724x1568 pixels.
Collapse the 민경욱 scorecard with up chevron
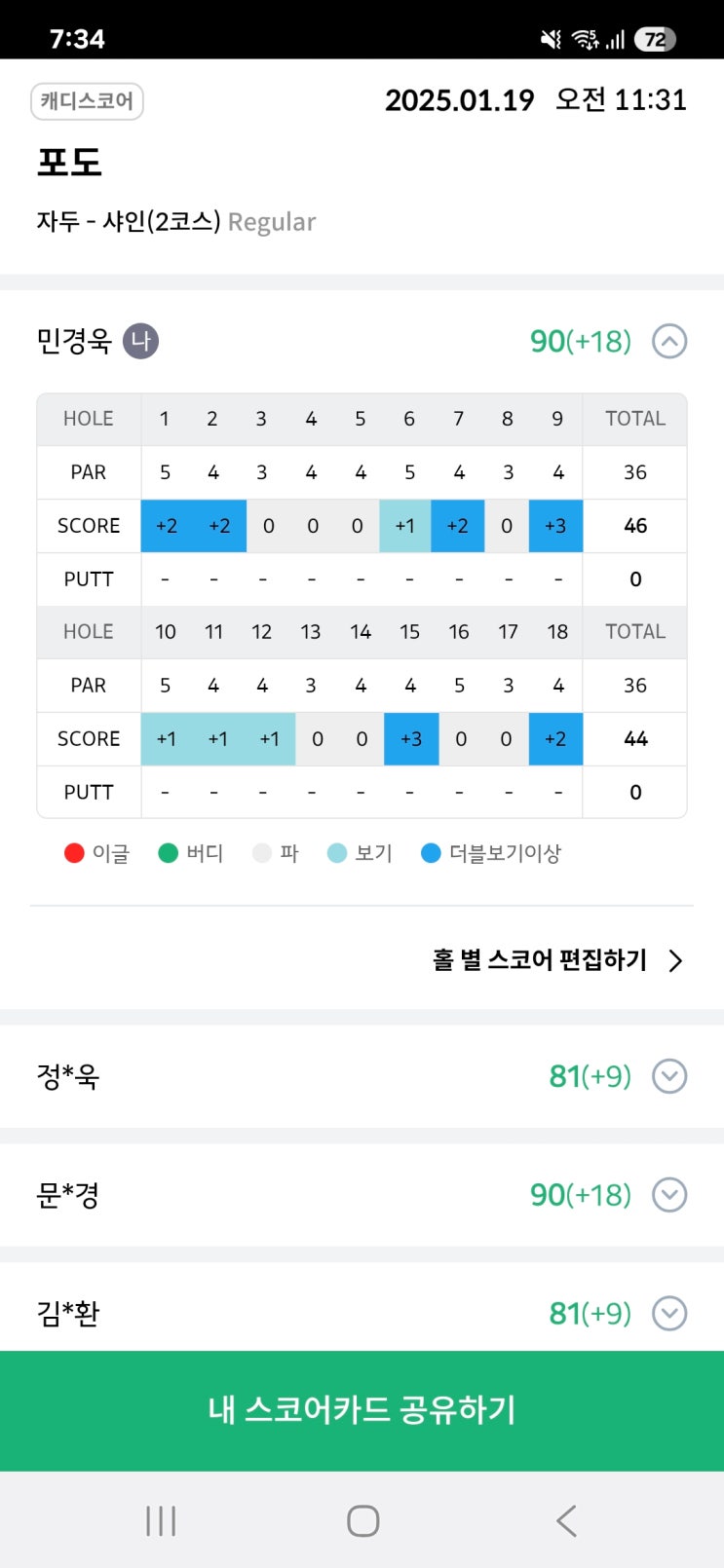[x=669, y=342]
